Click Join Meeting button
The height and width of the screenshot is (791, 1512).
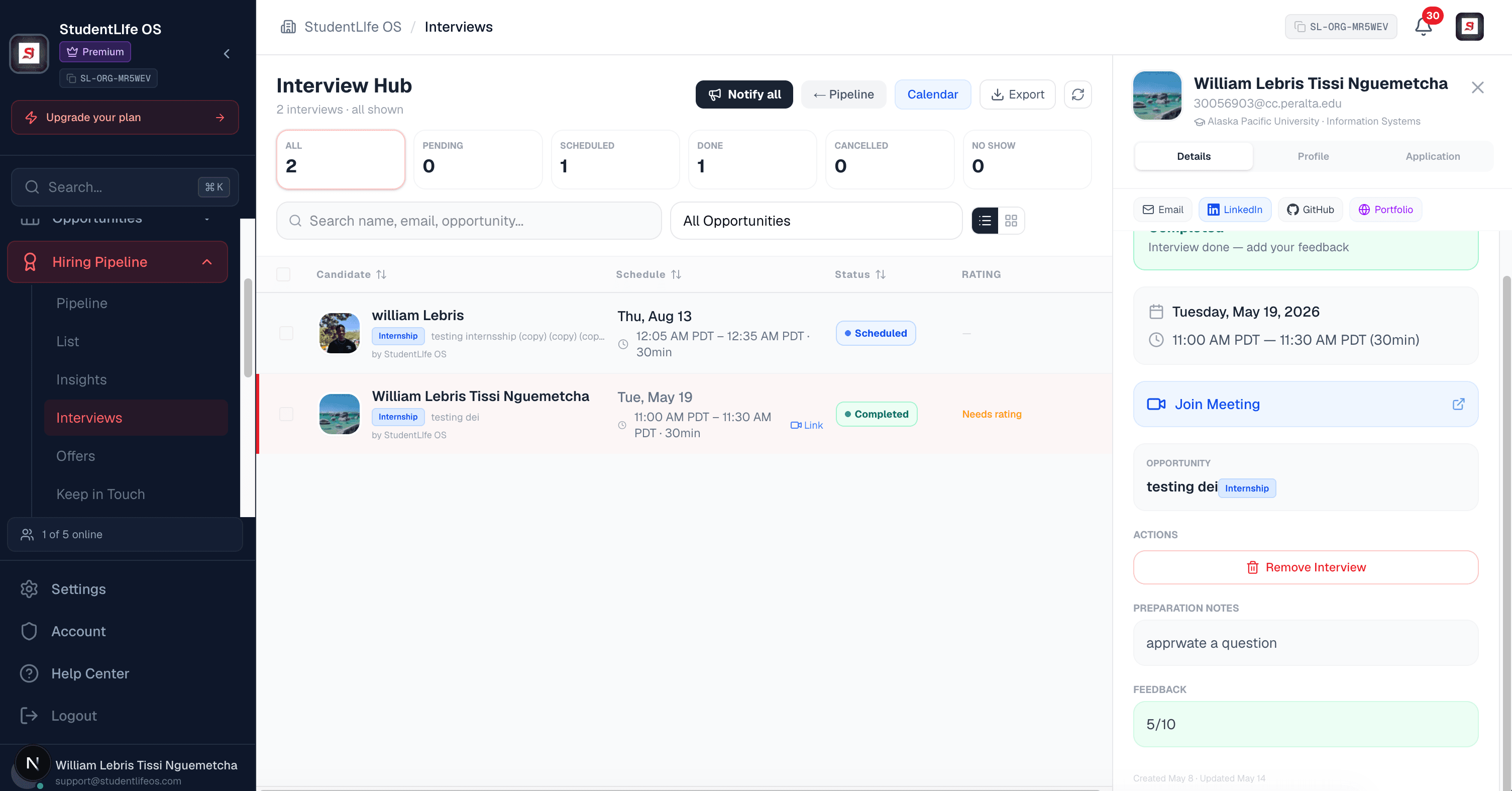coord(1305,404)
